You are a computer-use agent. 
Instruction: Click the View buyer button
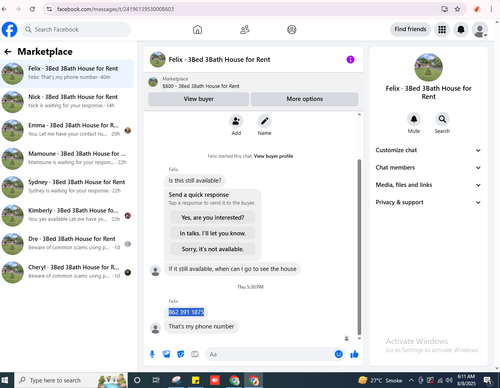click(x=198, y=99)
